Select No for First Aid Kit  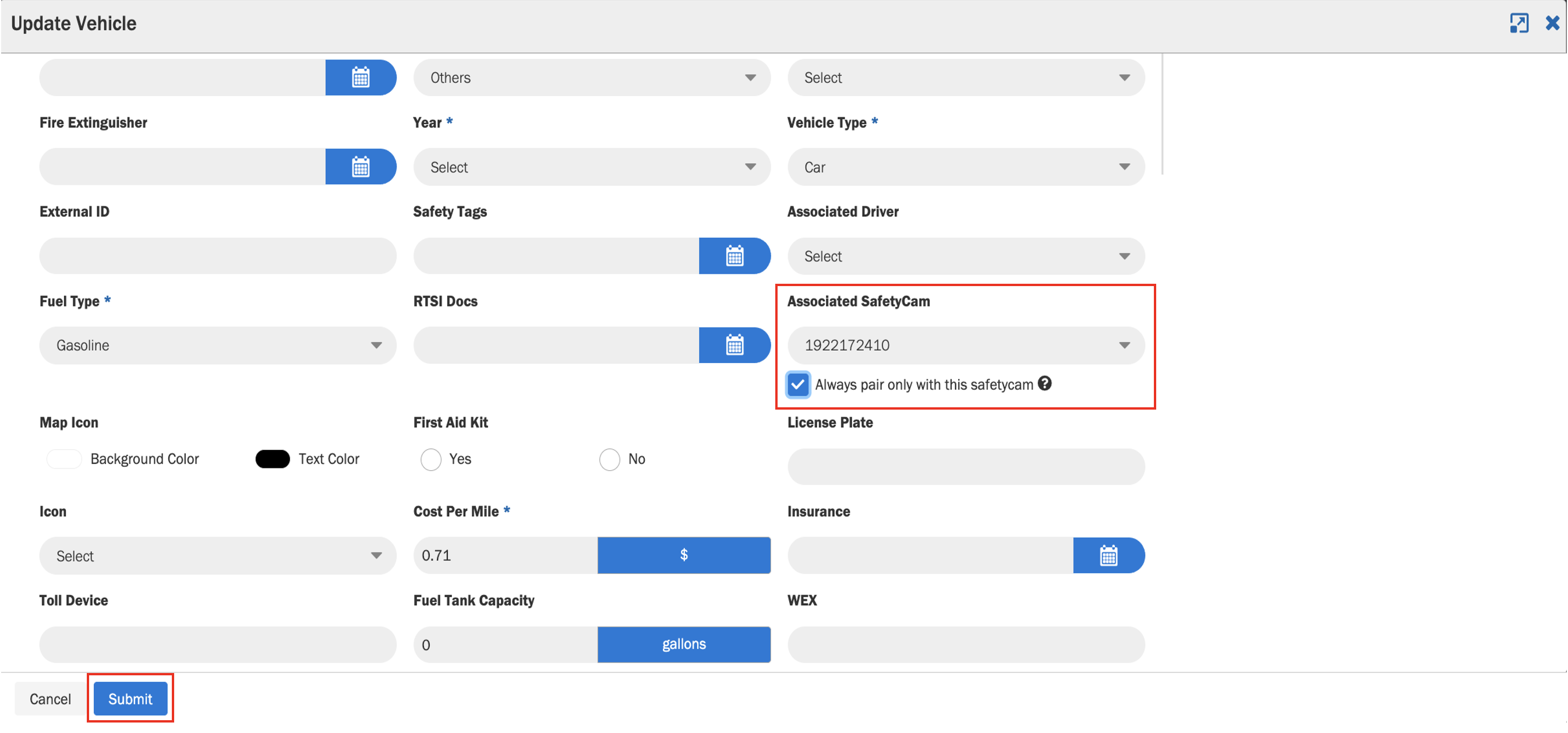pyautogui.click(x=609, y=460)
